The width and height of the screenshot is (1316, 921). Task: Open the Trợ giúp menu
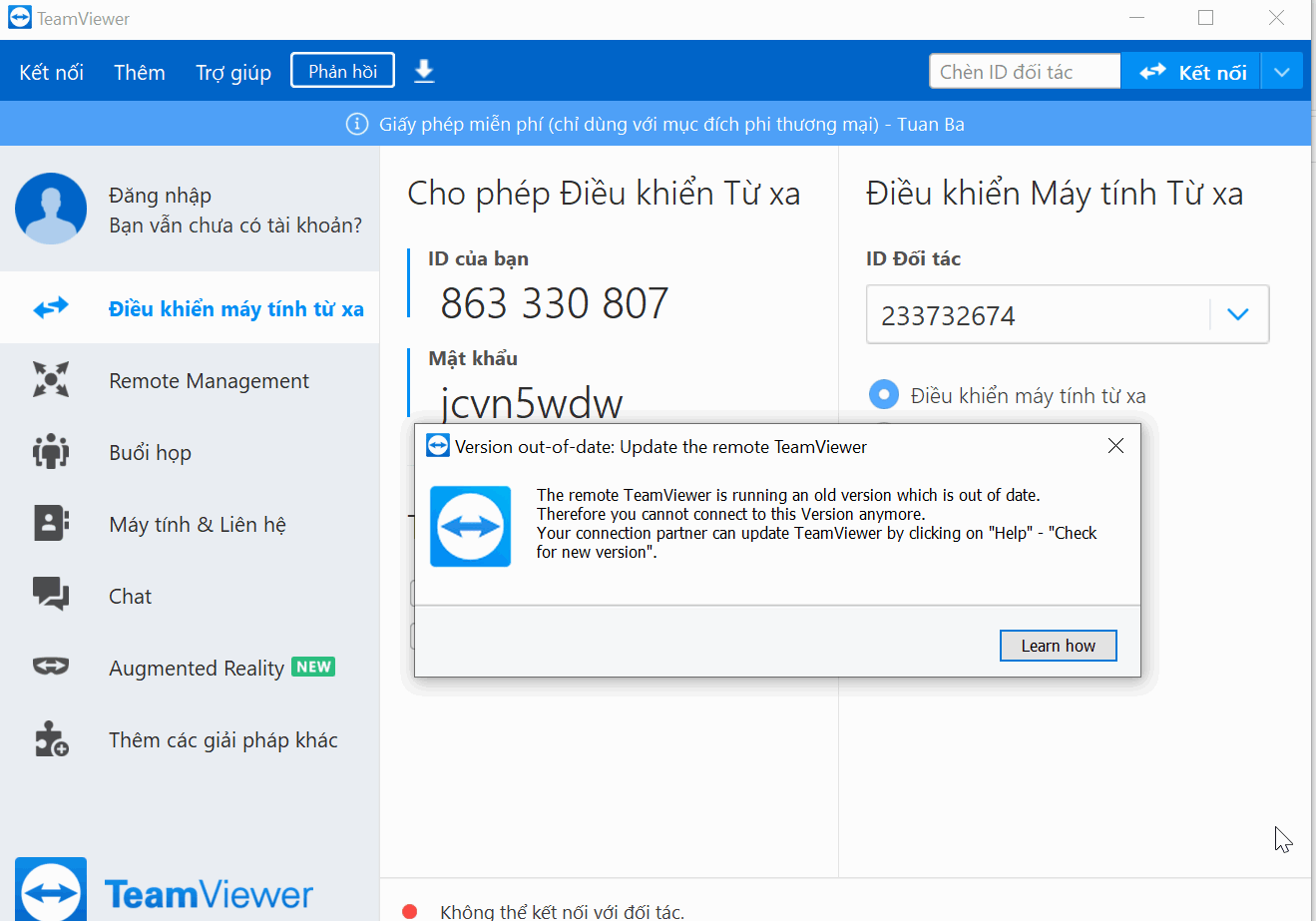click(233, 72)
